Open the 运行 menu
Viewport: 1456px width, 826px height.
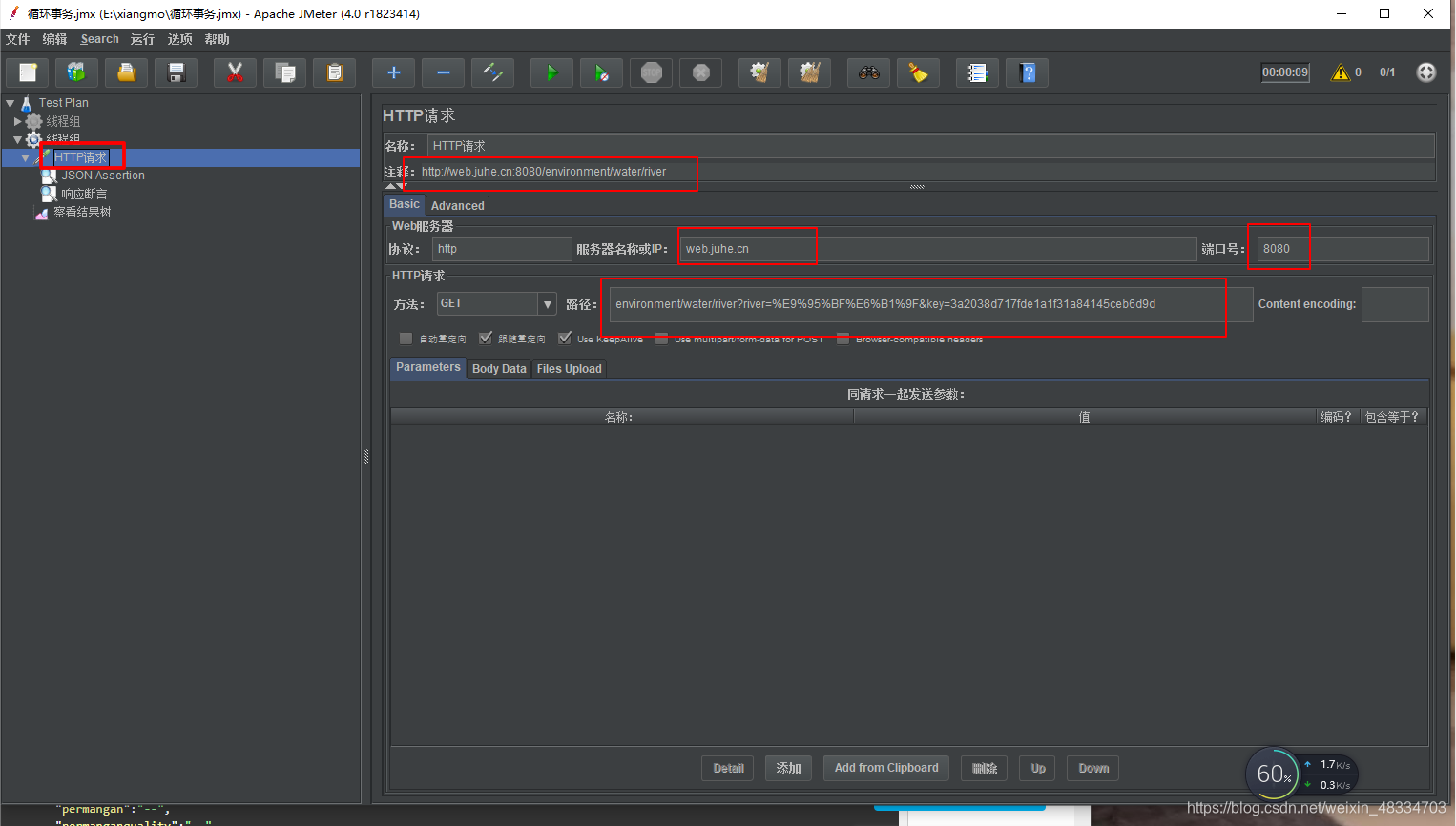pyautogui.click(x=142, y=39)
